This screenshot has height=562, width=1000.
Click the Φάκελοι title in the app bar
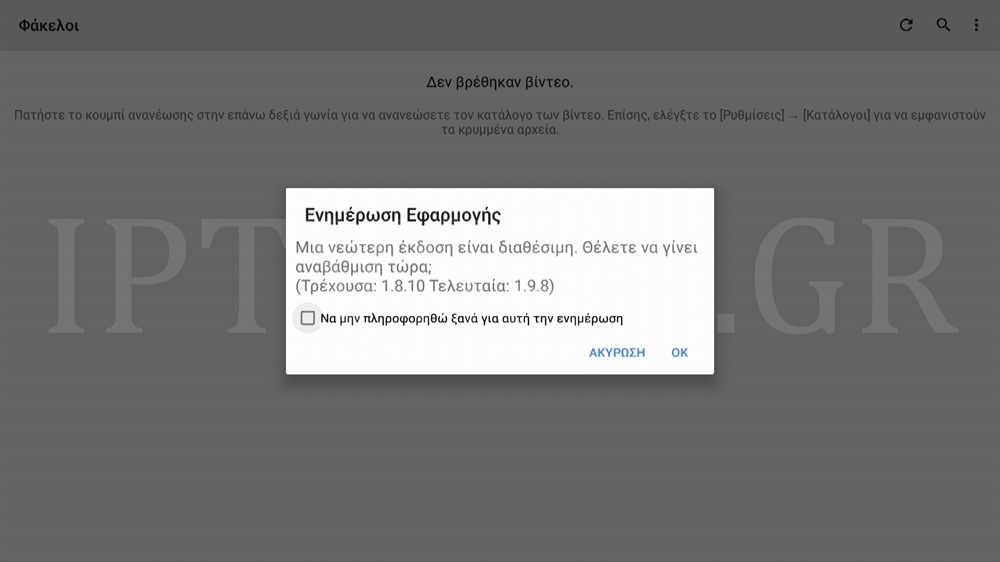pos(48,26)
